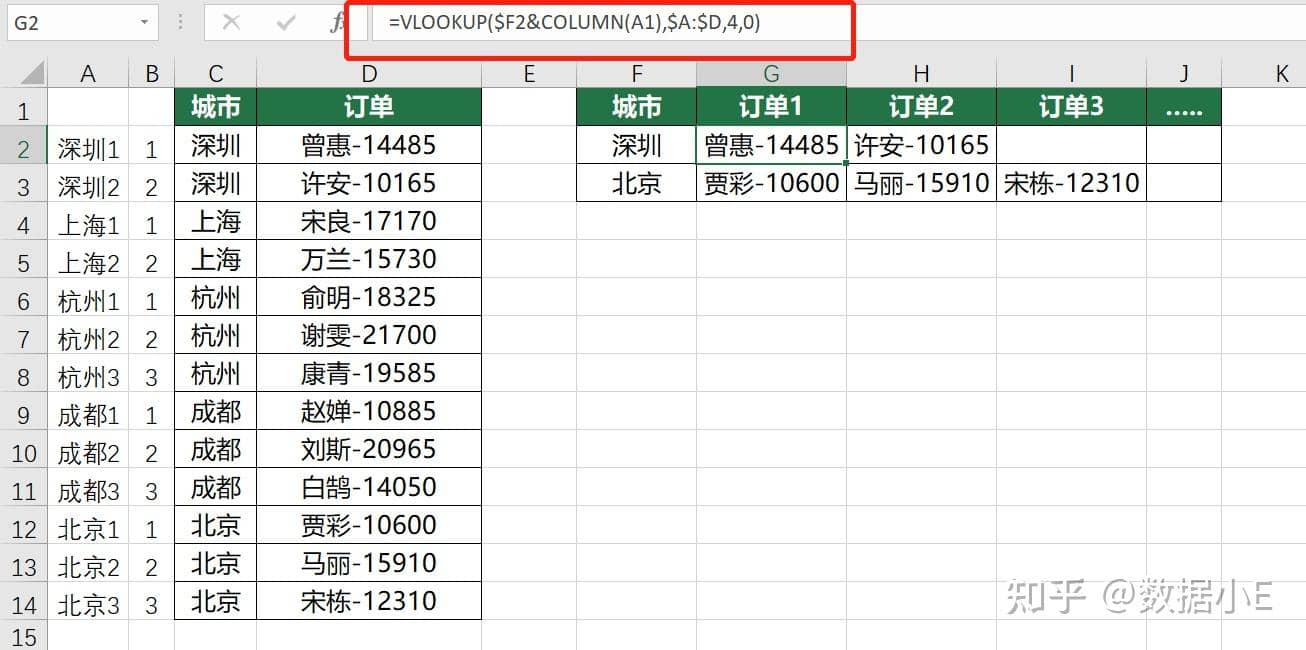
Task: Click the Cancel (X) formula bar icon
Action: tap(231, 22)
